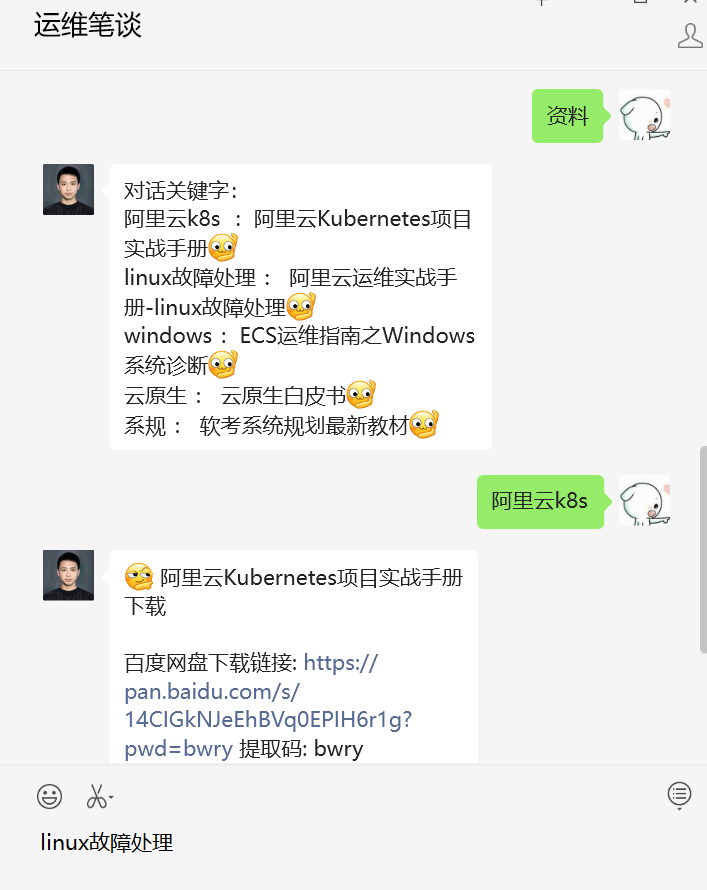Click the thinking emoji before 阿里云Kubernetes项目实战手册下载
Screen dimensions: 707x890
pyautogui.click(x=139, y=577)
